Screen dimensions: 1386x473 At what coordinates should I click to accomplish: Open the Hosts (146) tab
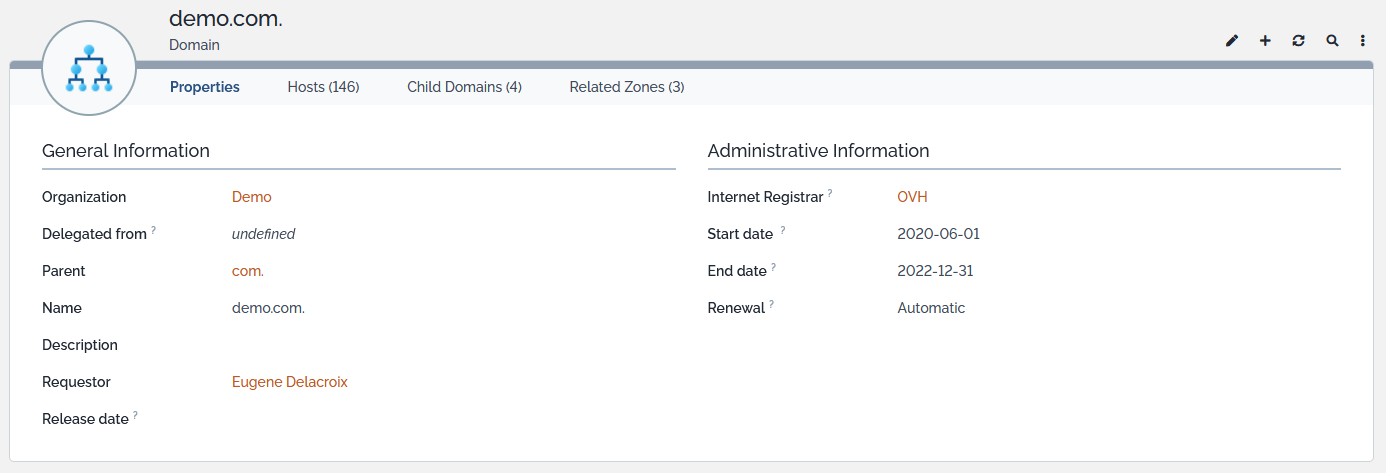pos(323,87)
